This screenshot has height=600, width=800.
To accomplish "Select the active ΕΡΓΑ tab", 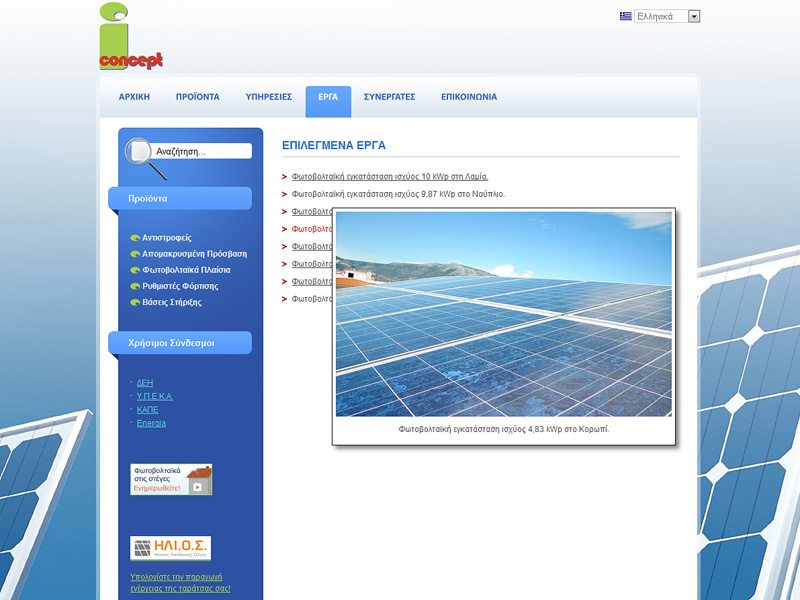I will click(x=328, y=101).
